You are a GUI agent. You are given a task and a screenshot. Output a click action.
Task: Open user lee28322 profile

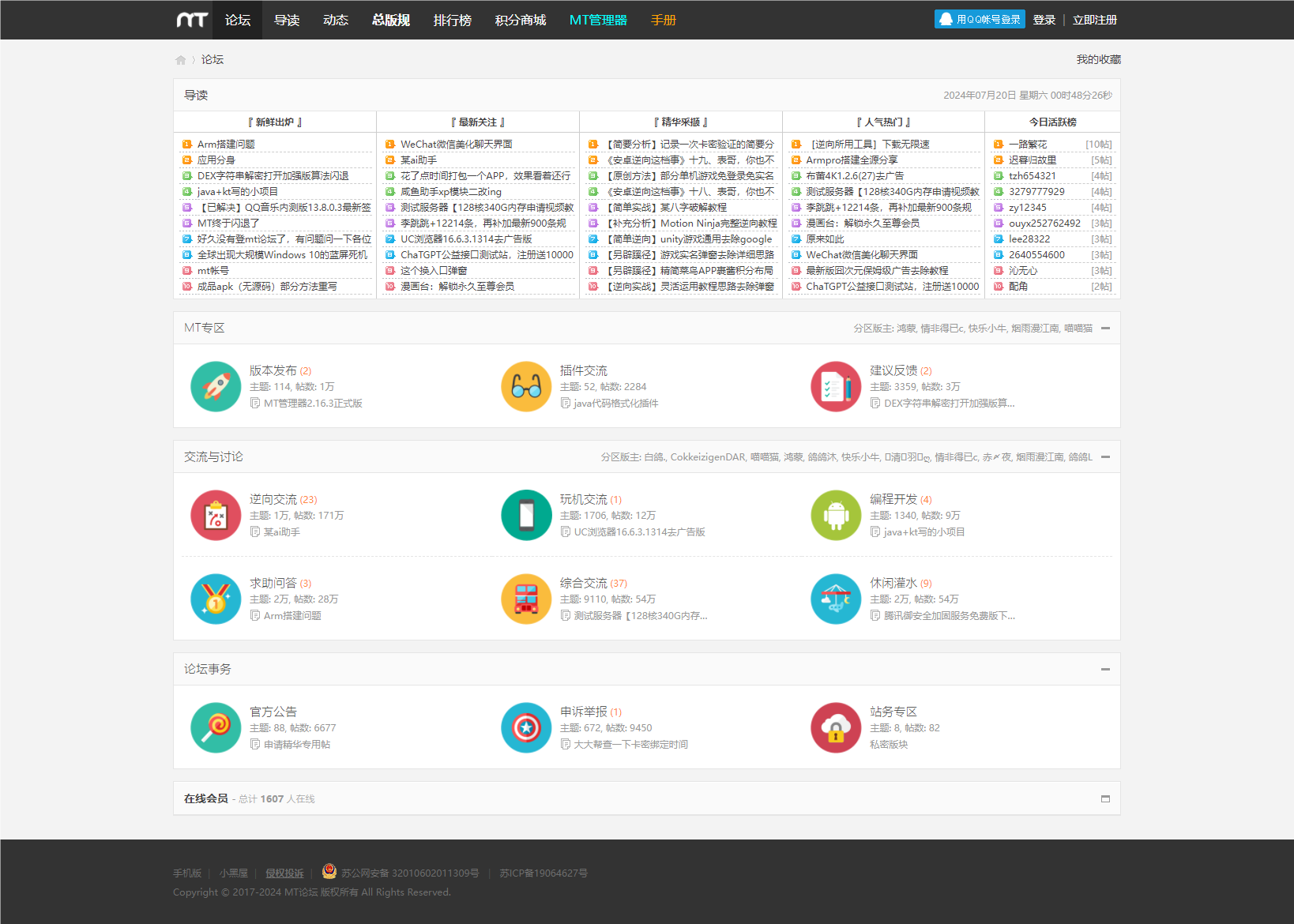coord(1029,239)
